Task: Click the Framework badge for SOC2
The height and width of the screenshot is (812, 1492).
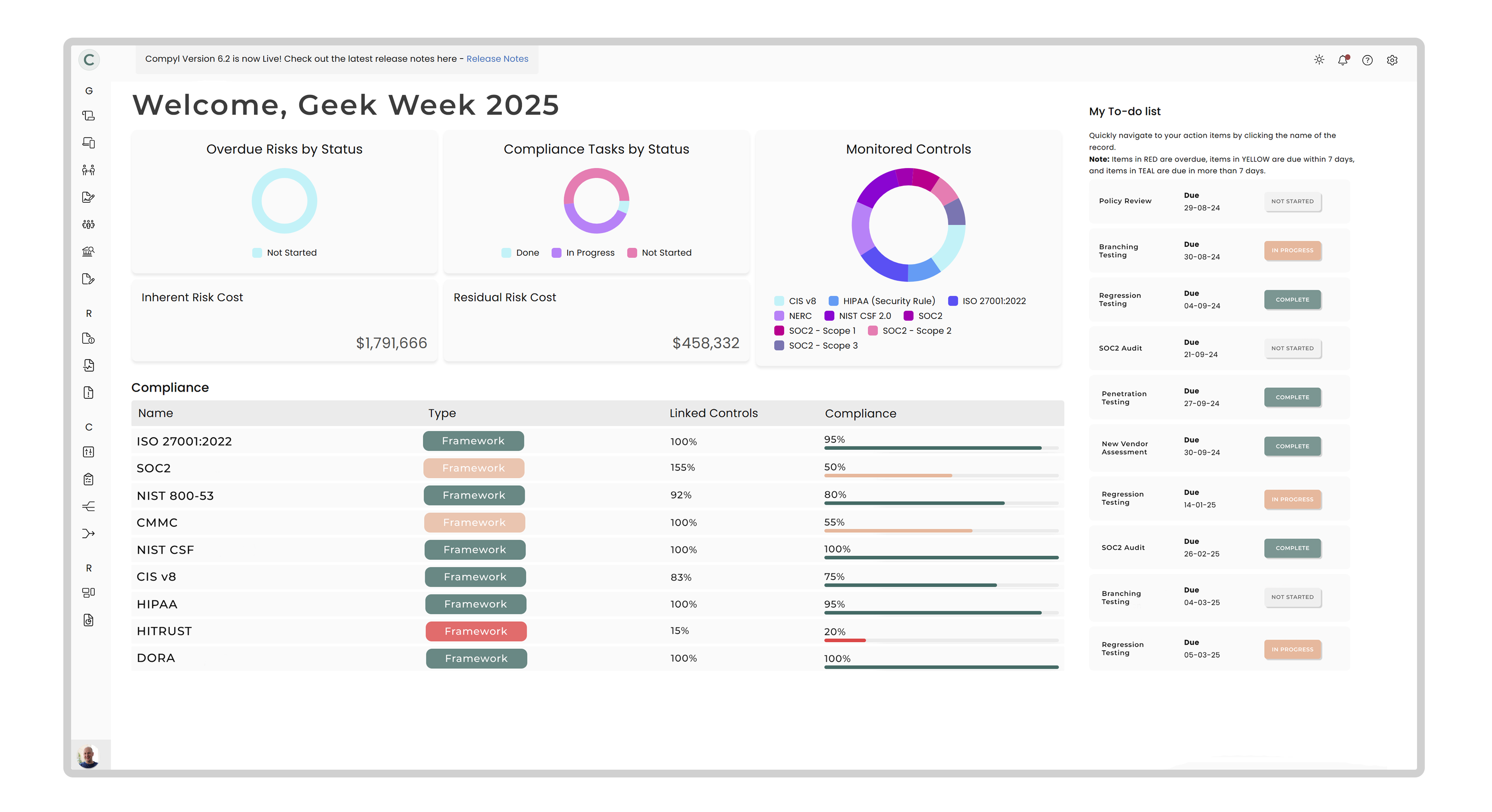Action: (474, 468)
